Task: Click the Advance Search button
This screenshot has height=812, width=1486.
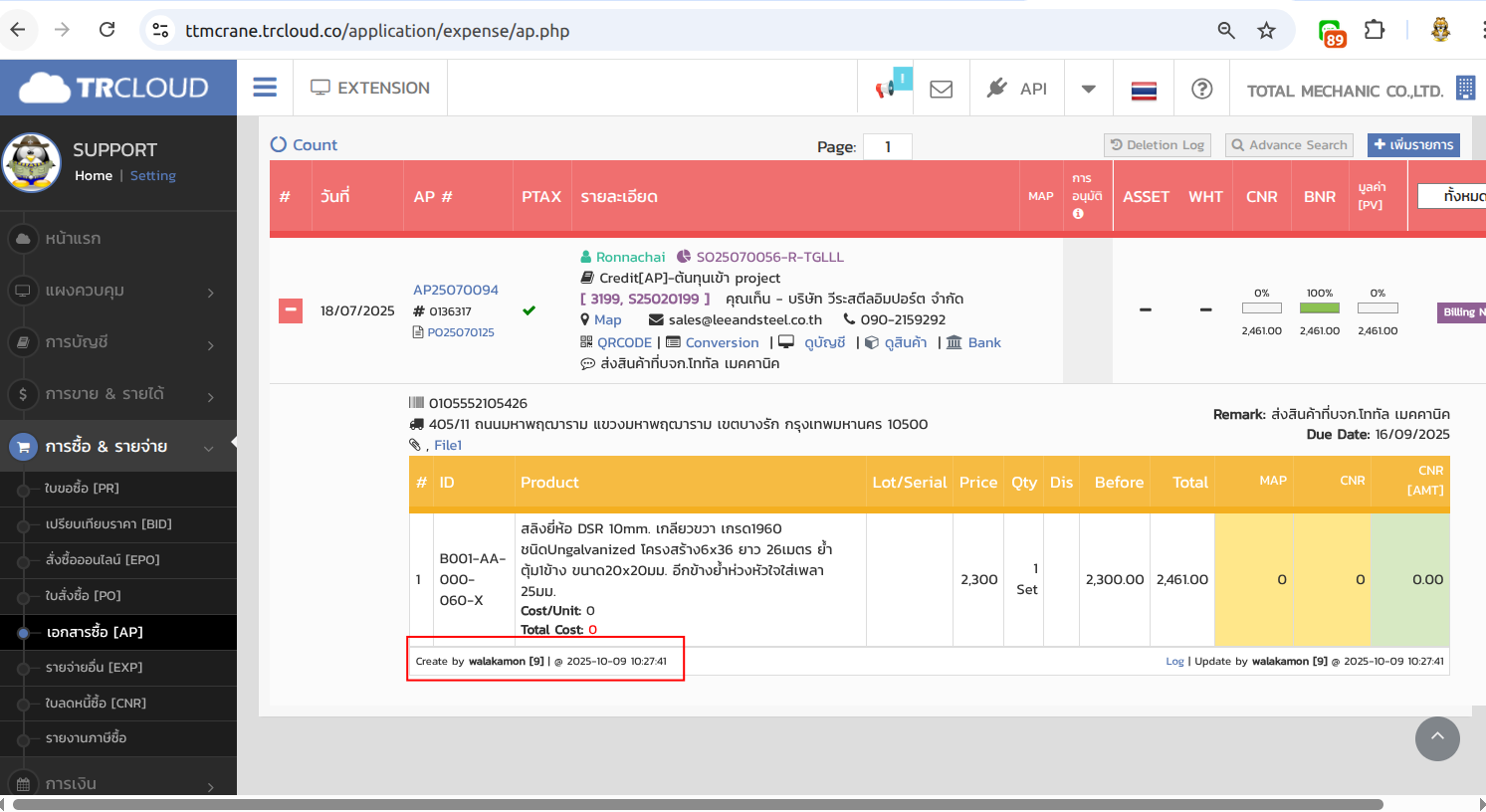Action: click(x=1289, y=145)
